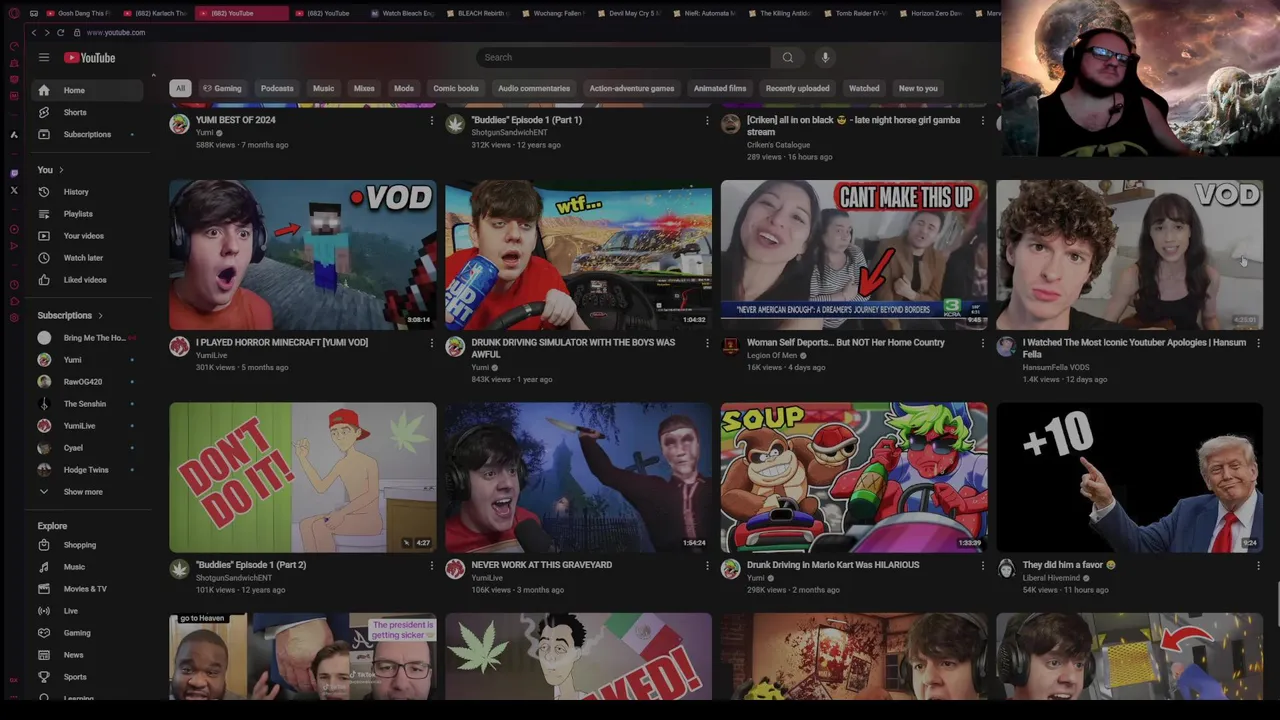Viewport: 1280px width, 720px height.
Task: Open options menu for They did him a favor
Action: coord(1258,565)
